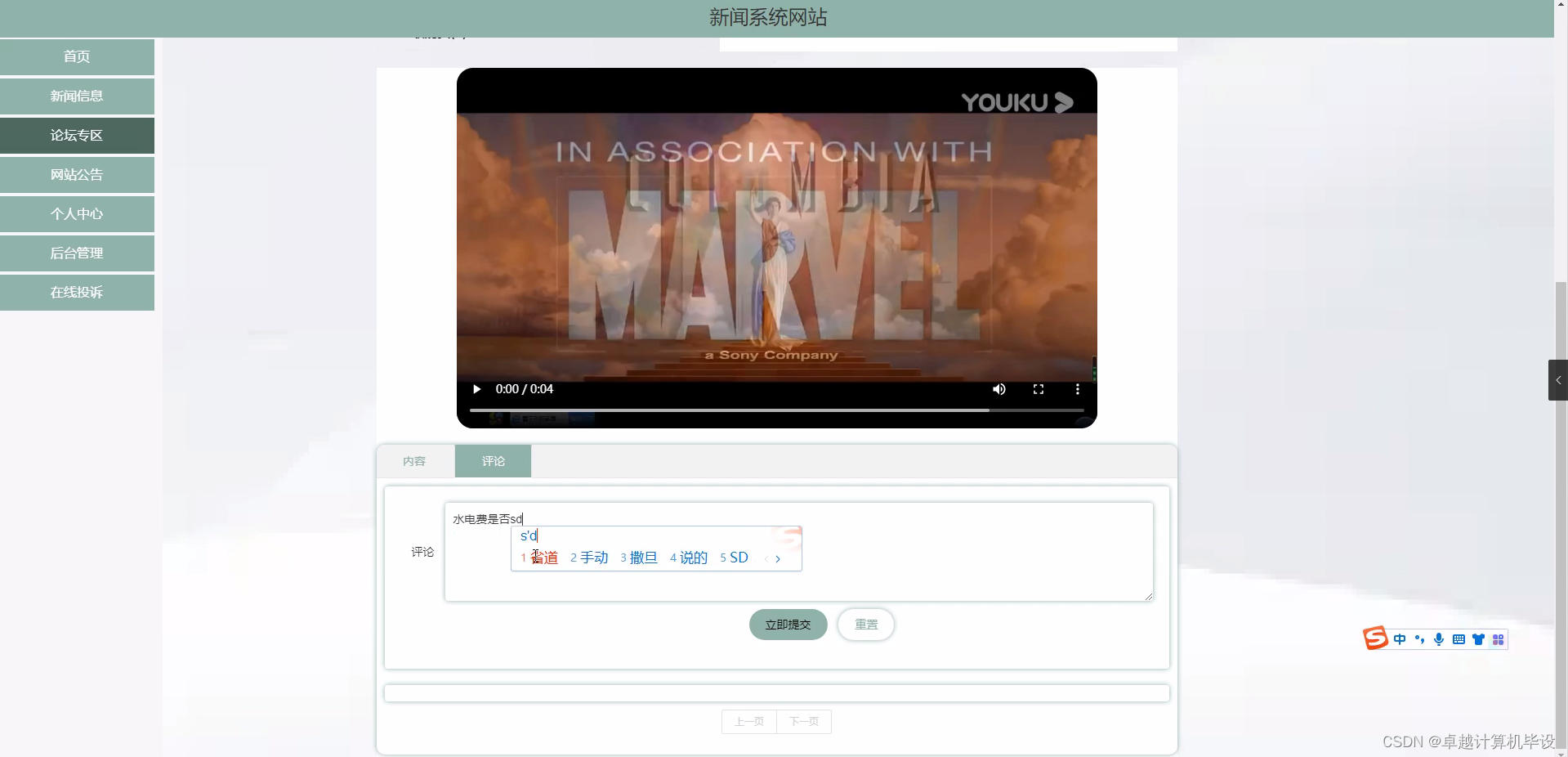
Task: Select 论坛专区 in the sidebar
Action: (x=77, y=135)
